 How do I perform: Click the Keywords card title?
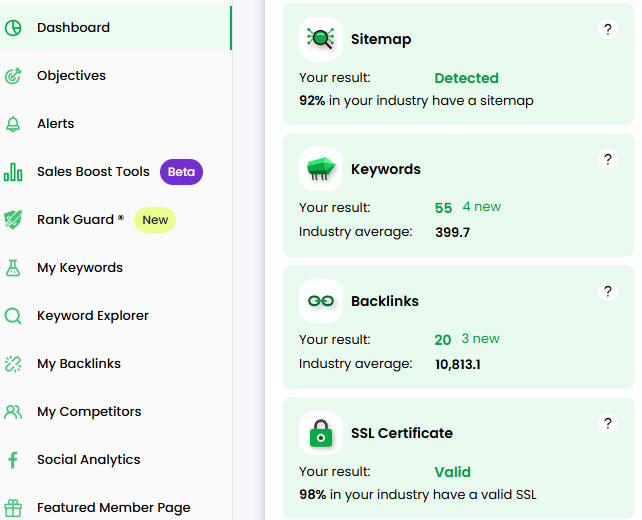coord(386,169)
